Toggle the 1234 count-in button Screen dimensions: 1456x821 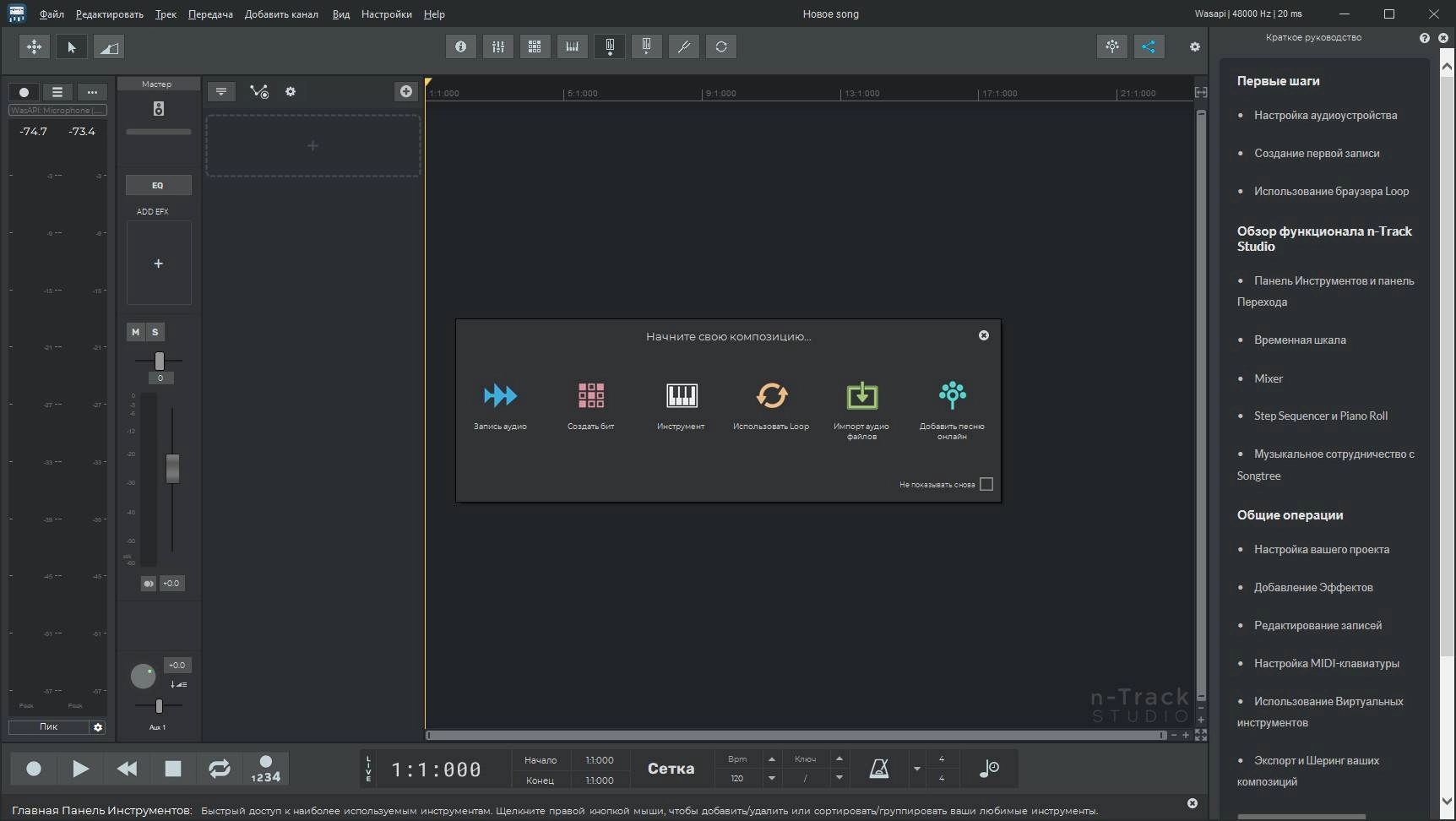click(x=265, y=769)
